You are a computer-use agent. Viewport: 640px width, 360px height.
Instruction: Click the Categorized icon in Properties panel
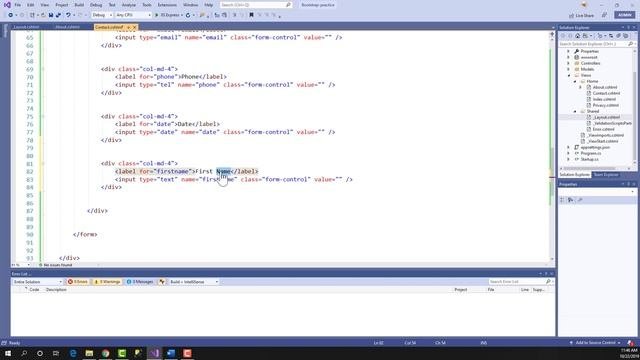(x=562, y=200)
